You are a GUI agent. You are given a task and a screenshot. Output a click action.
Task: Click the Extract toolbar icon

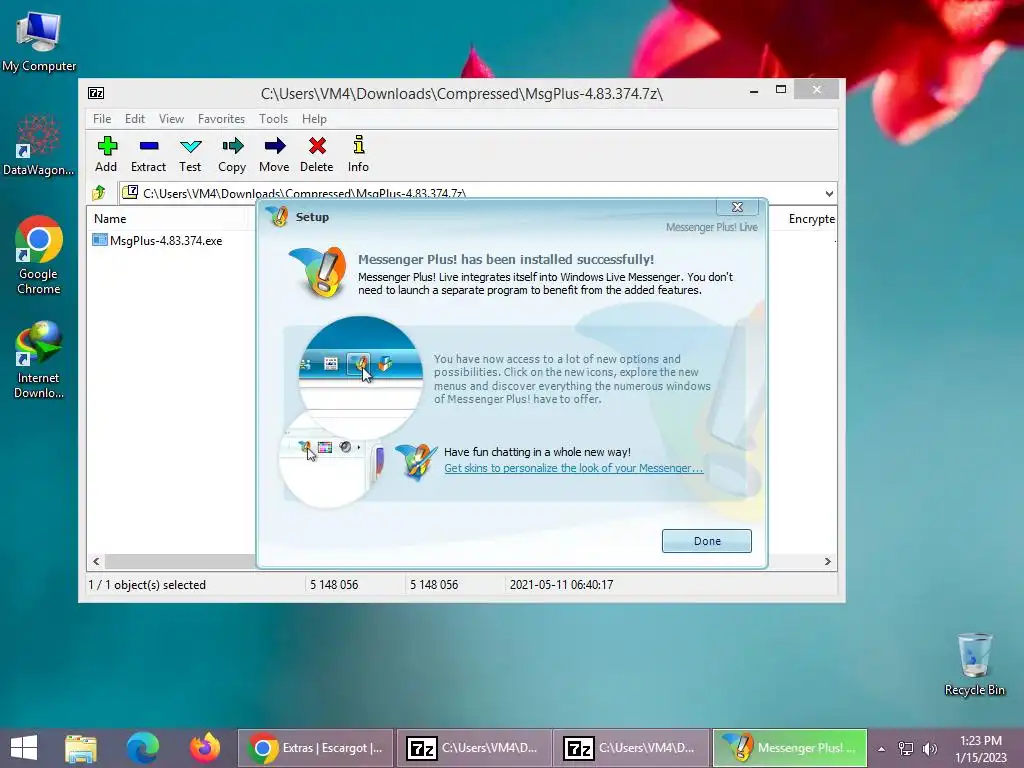149,146
